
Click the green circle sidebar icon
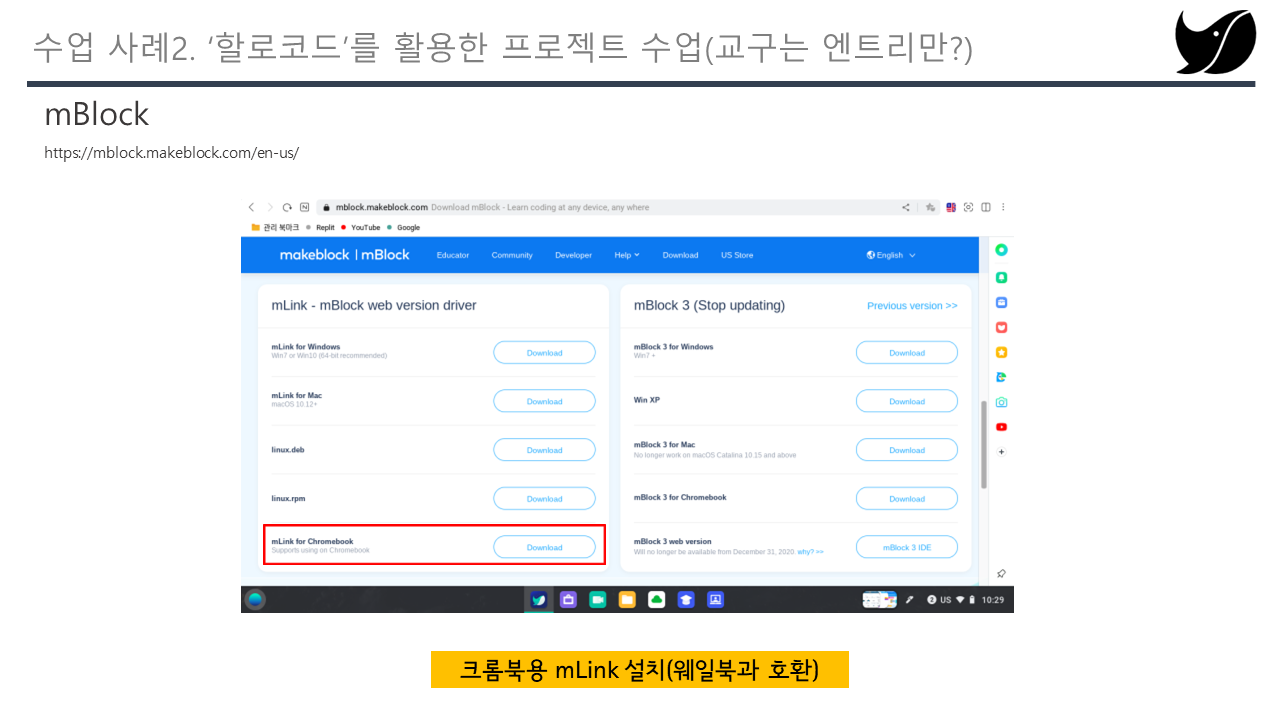tap(1001, 250)
